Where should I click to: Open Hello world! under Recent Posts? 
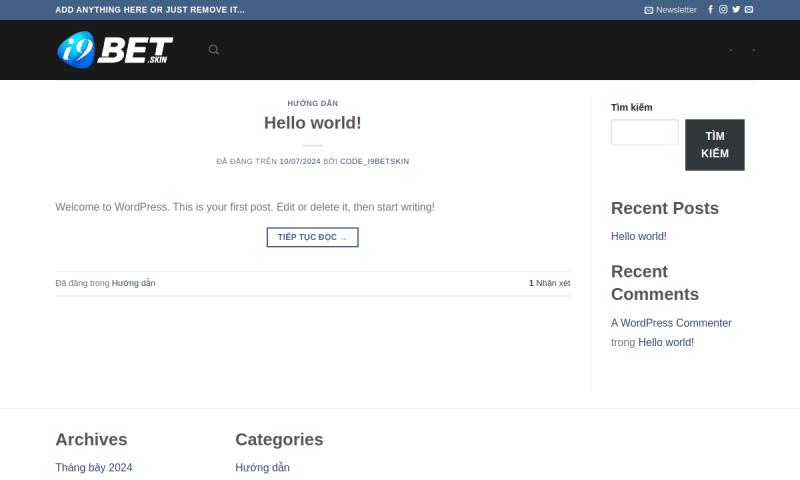(x=638, y=236)
